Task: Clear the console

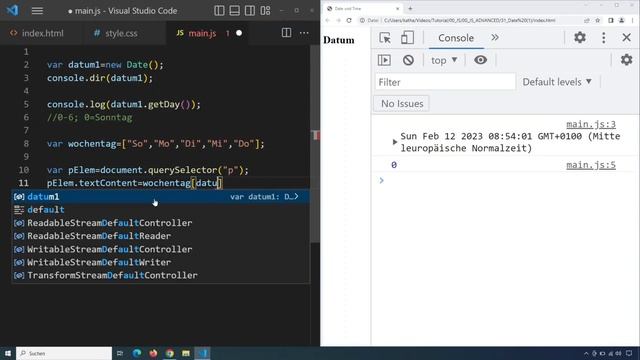Action: pyautogui.click(x=408, y=60)
